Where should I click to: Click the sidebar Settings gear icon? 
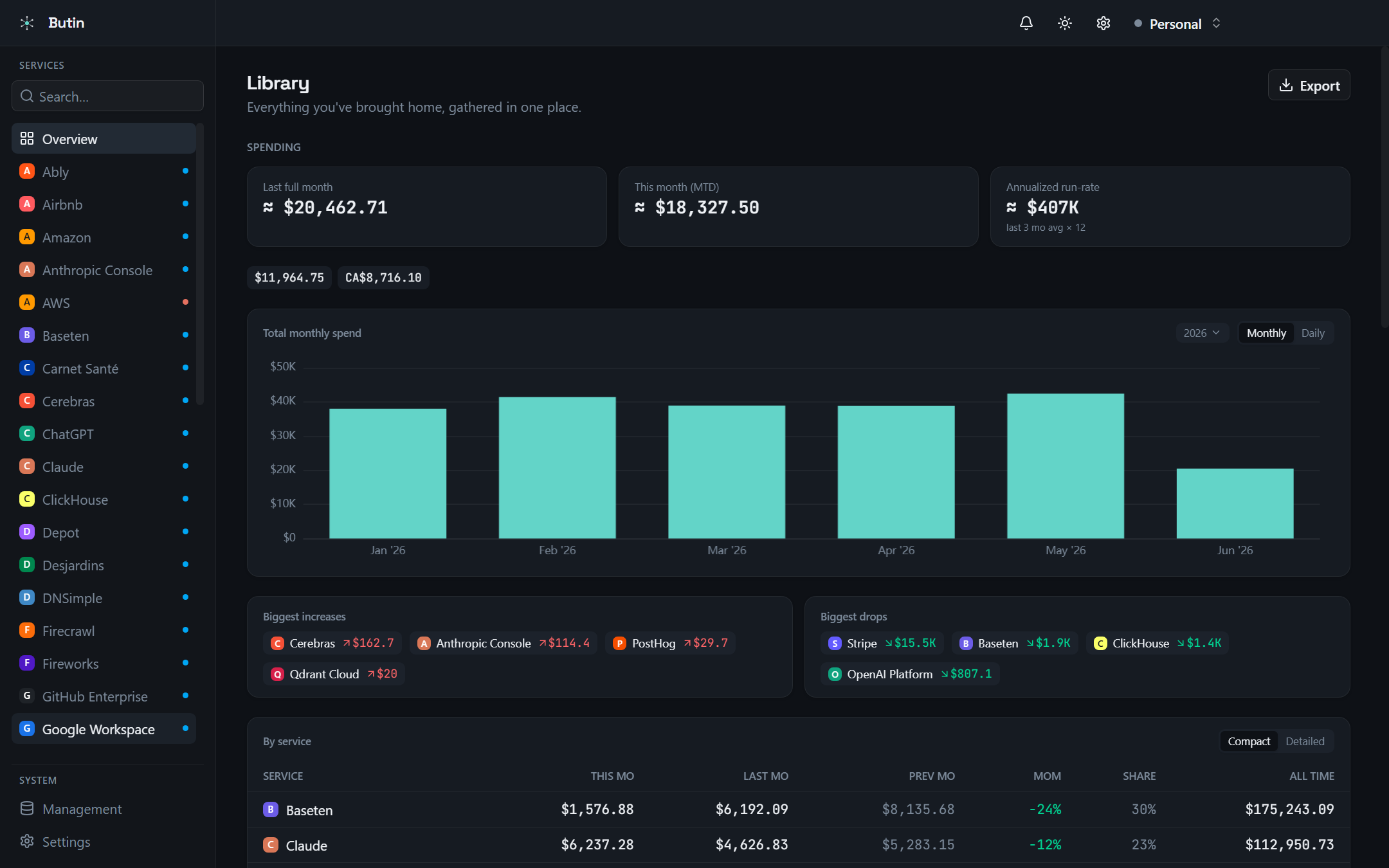point(27,841)
